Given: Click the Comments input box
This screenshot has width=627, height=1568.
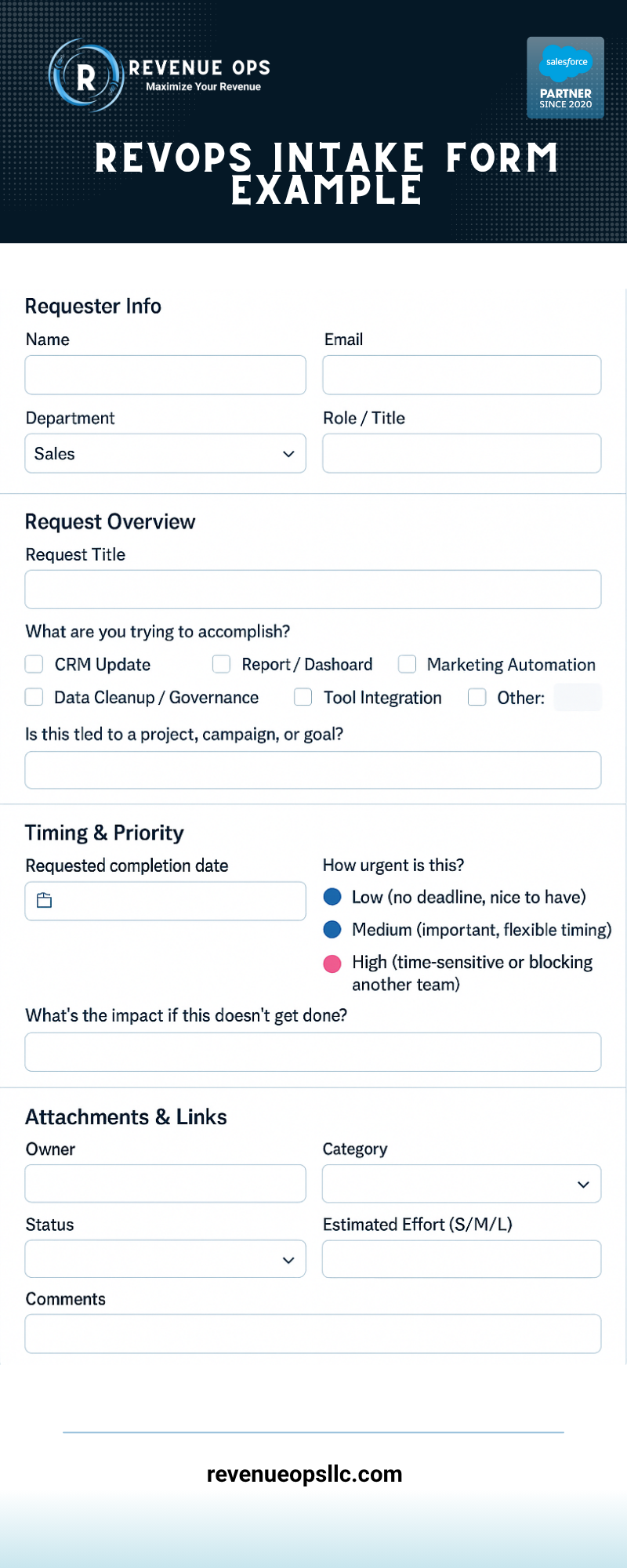Looking at the screenshot, I should point(313,1334).
